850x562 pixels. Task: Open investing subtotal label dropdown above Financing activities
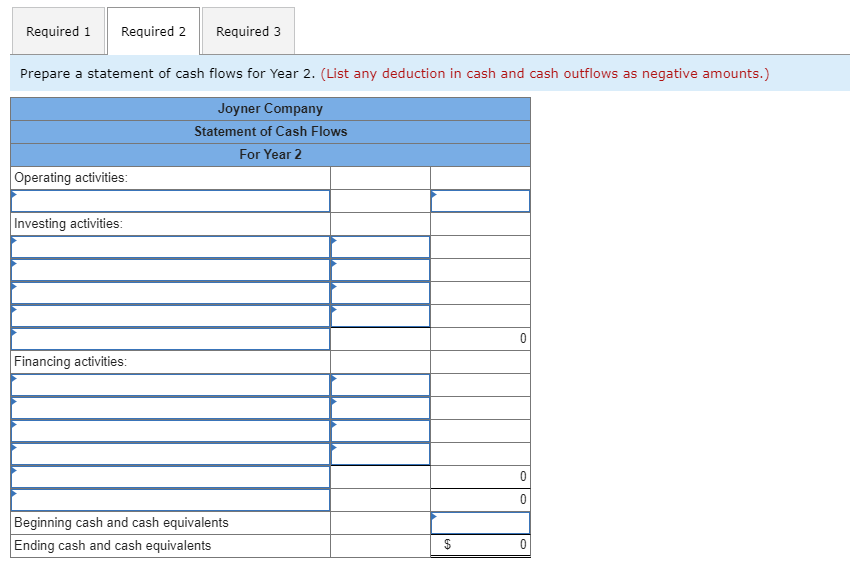pyautogui.click(x=170, y=339)
